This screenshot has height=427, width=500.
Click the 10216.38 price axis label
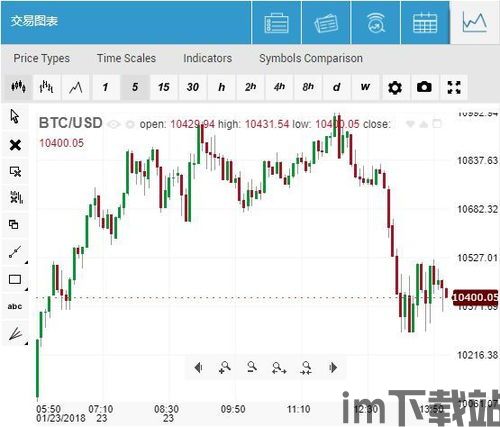click(477, 355)
